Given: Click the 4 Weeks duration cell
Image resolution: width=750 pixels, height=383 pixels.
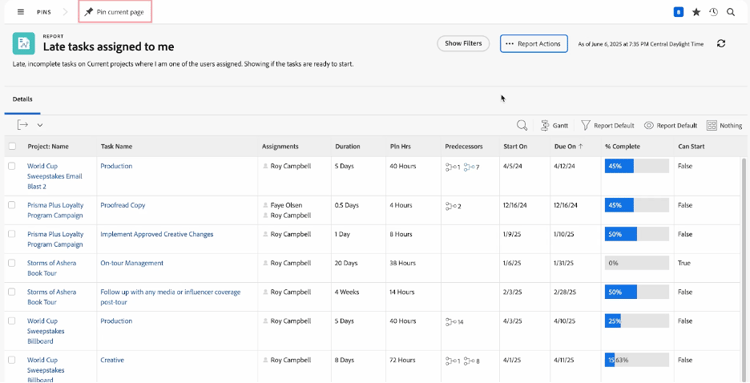Looking at the screenshot, I should tap(348, 292).
